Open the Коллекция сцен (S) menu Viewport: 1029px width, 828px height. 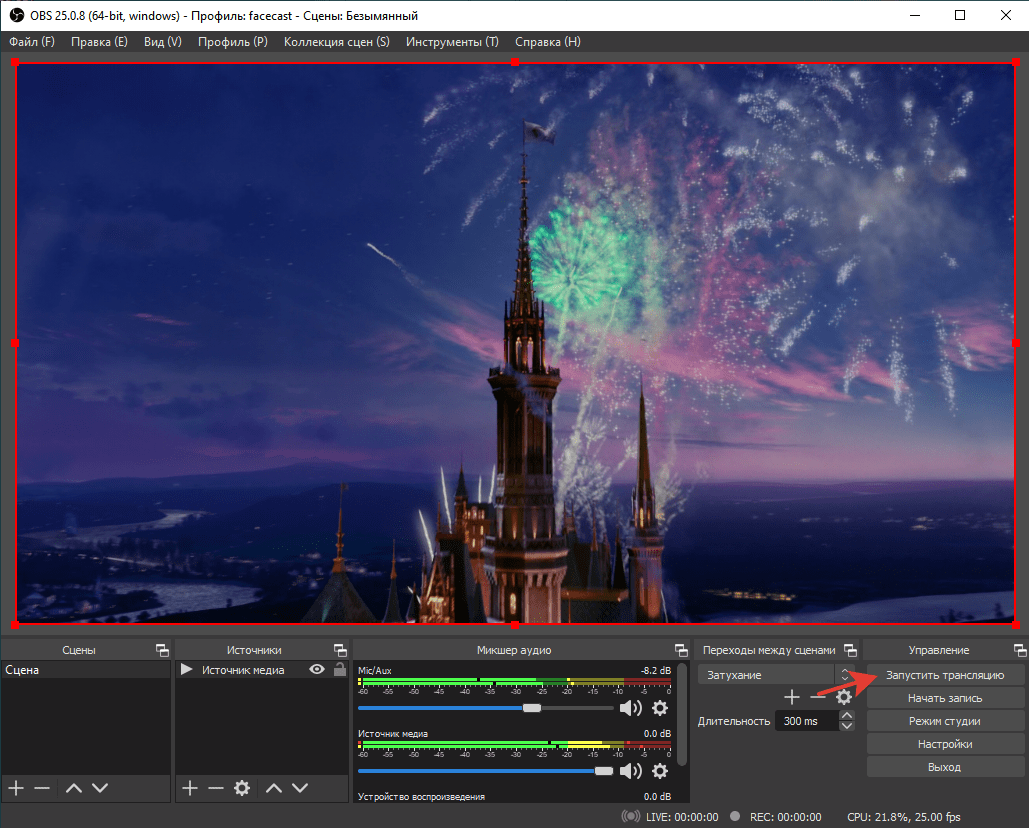point(337,42)
